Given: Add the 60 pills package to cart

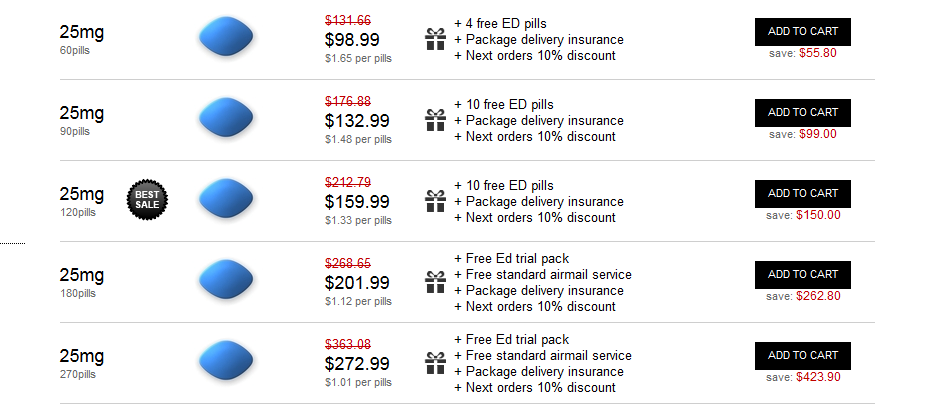Looking at the screenshot, I should [x=802, y=32].
